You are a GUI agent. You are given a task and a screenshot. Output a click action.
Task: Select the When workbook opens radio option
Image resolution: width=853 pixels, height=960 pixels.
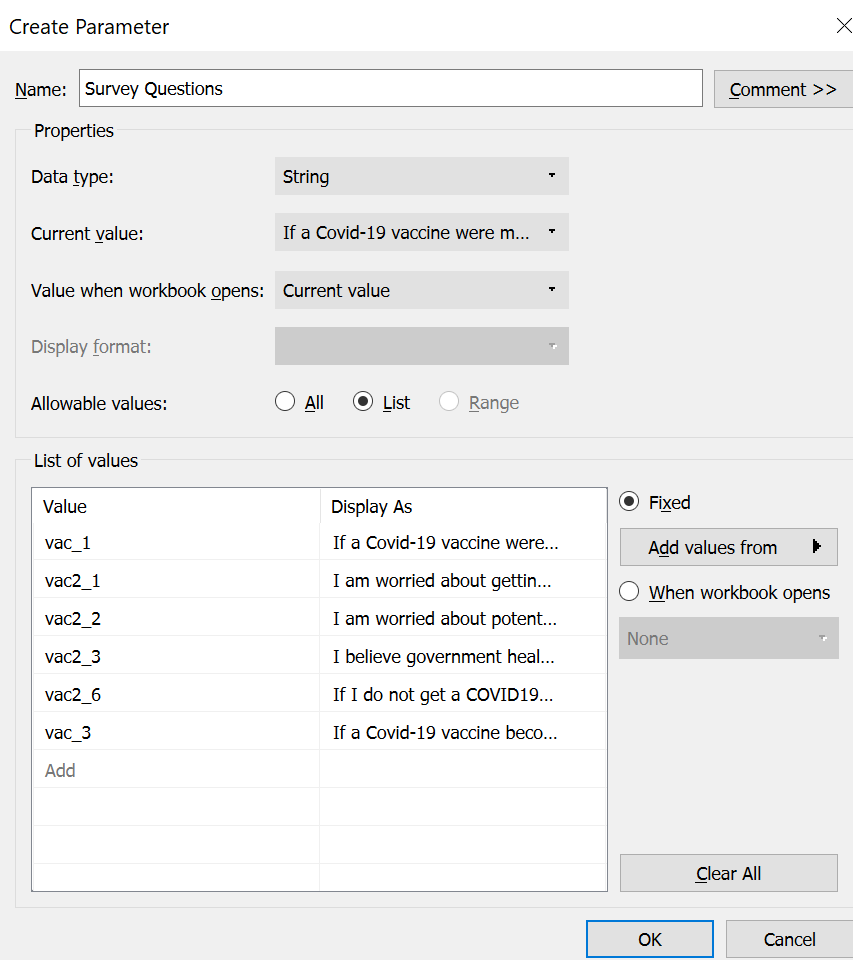pyautogui.click(x=630, y=592)
